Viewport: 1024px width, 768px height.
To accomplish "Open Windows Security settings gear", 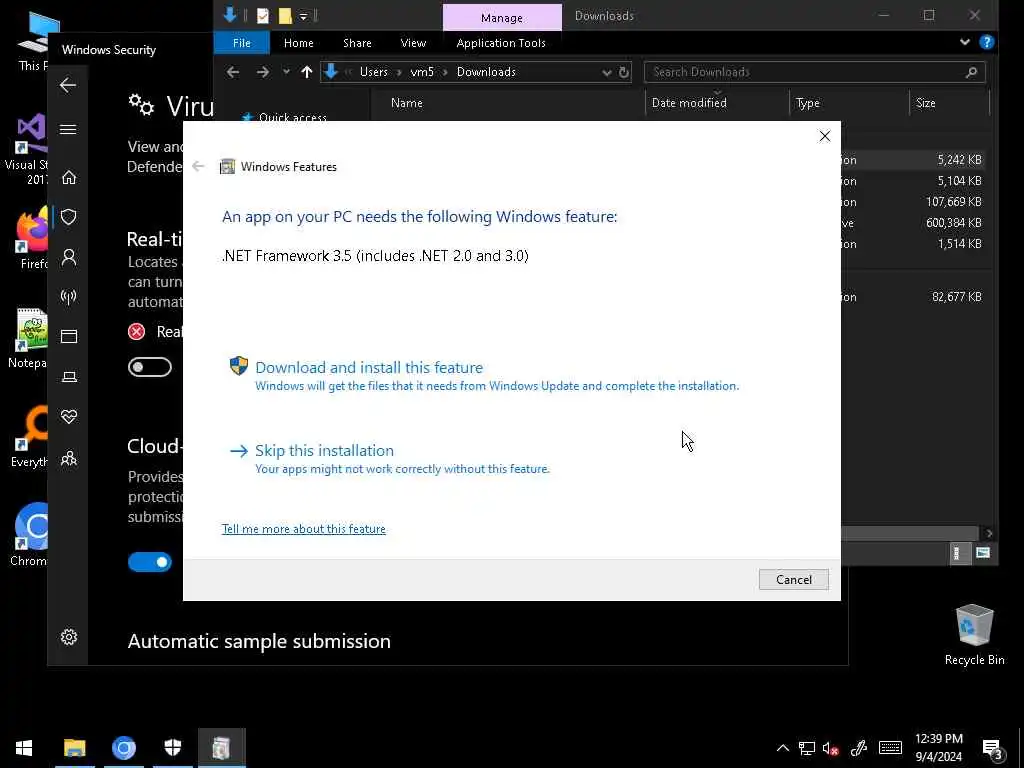I will pos(69,637).
